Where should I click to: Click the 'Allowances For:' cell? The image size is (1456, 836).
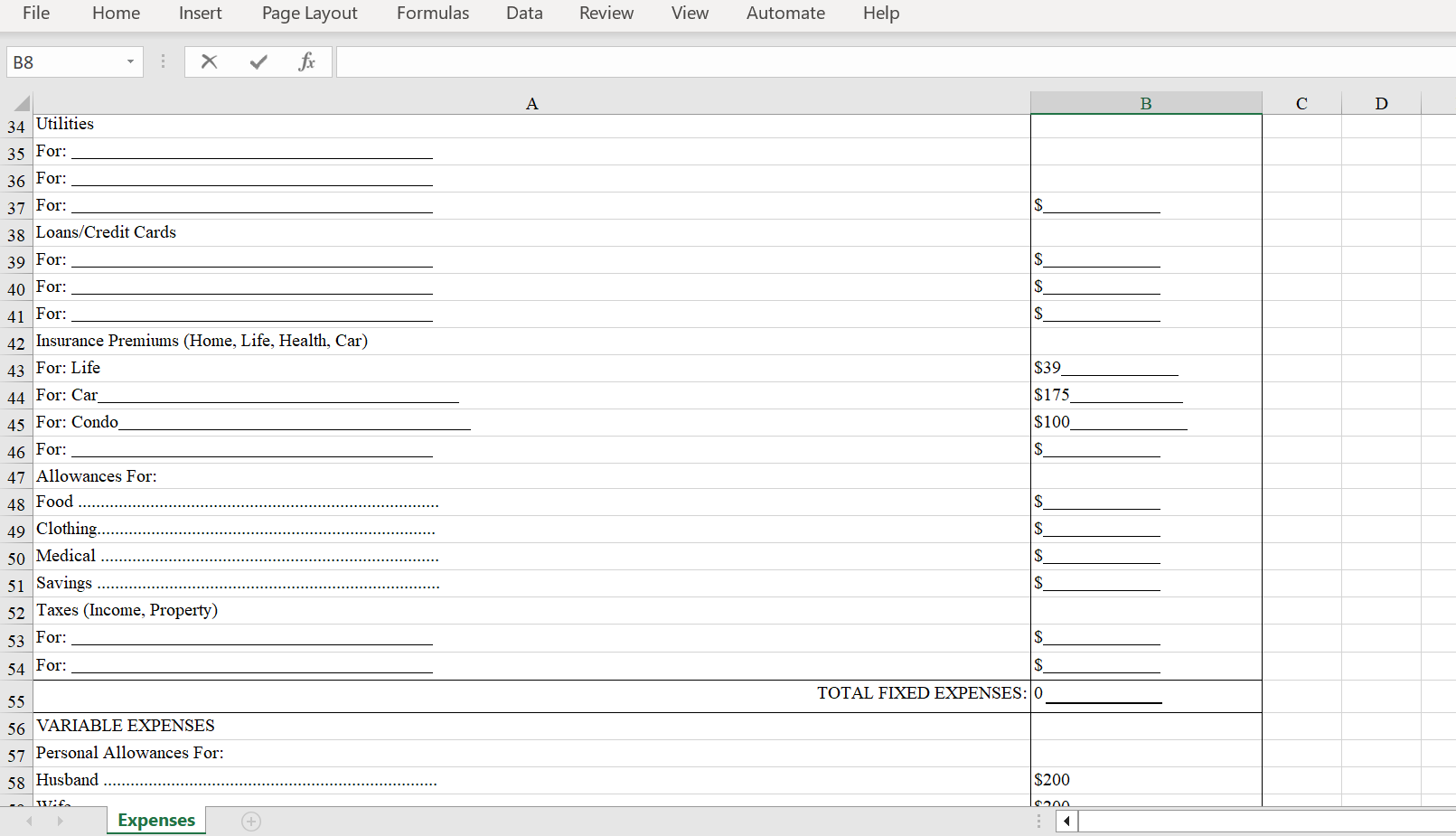tap(531, 476)
